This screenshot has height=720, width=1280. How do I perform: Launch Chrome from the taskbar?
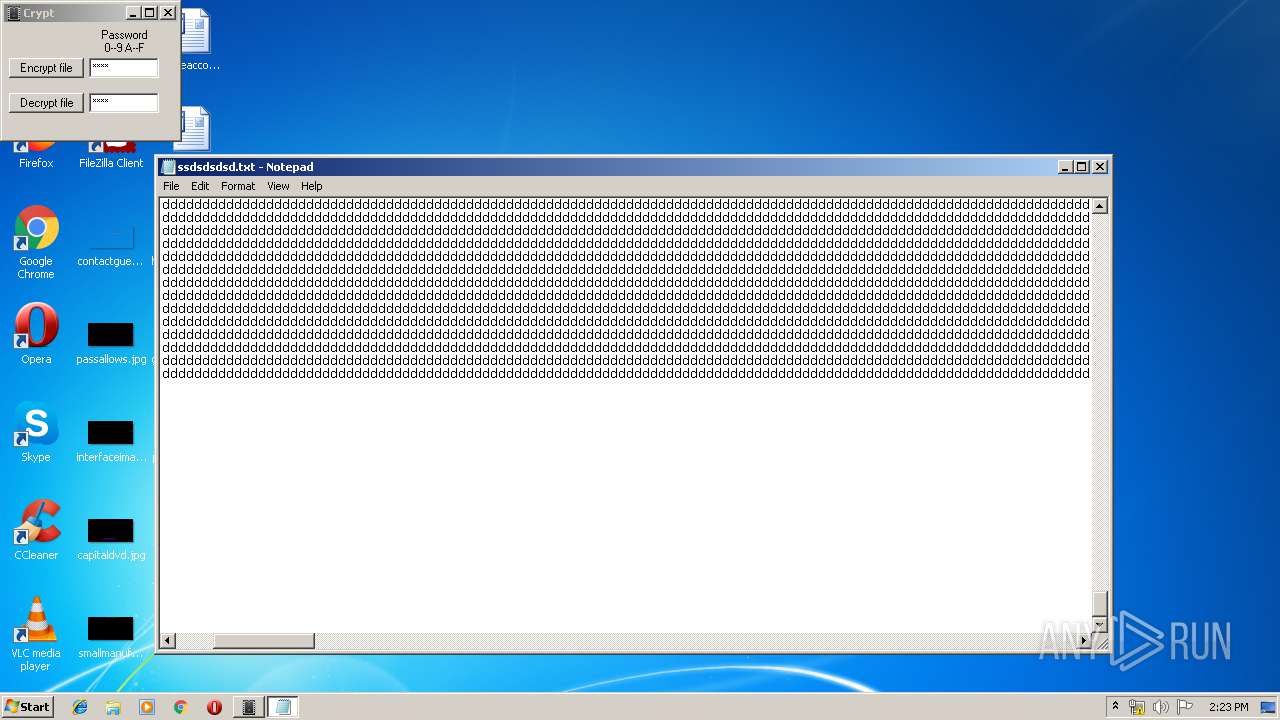click(x=180, y=707)
